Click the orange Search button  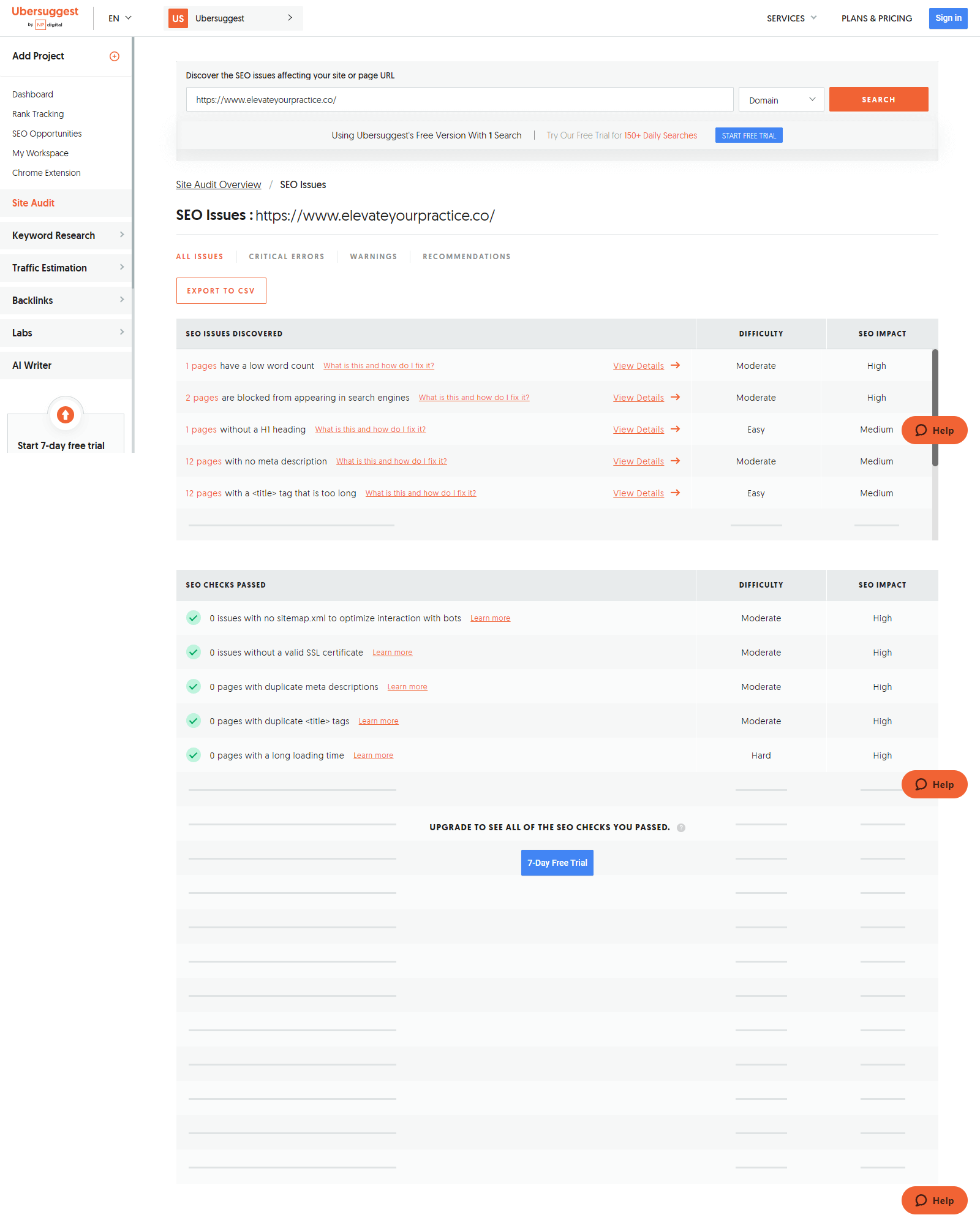879,99
